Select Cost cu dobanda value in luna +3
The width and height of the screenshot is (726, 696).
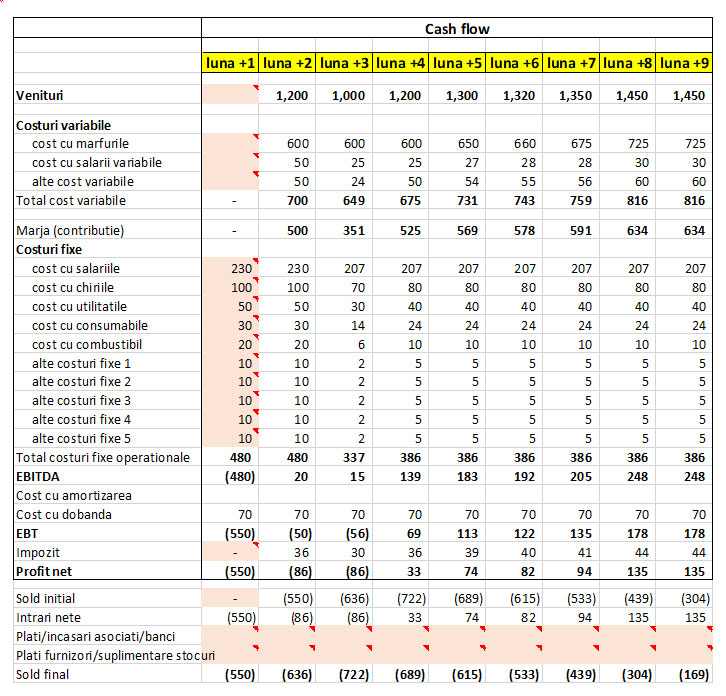pos(344,515)
